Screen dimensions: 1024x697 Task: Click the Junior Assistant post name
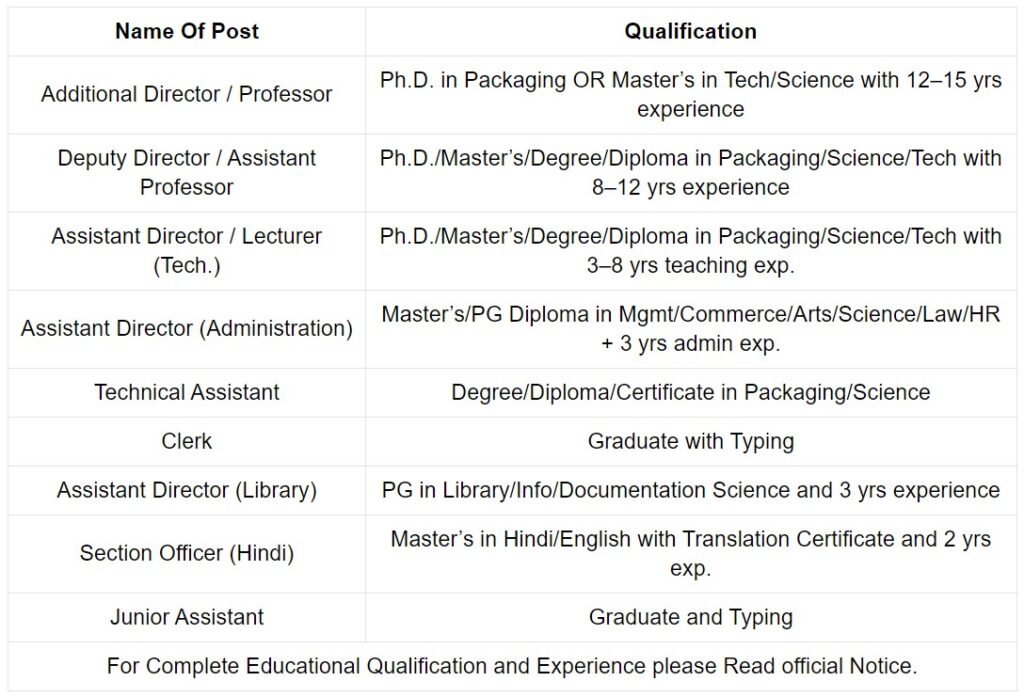point(187,617)
